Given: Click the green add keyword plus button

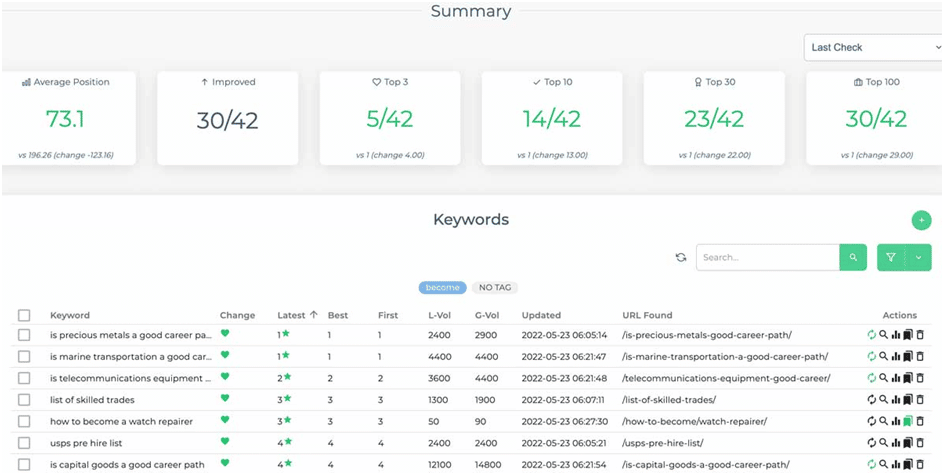Looking at the screenshot, I should 920,221.
